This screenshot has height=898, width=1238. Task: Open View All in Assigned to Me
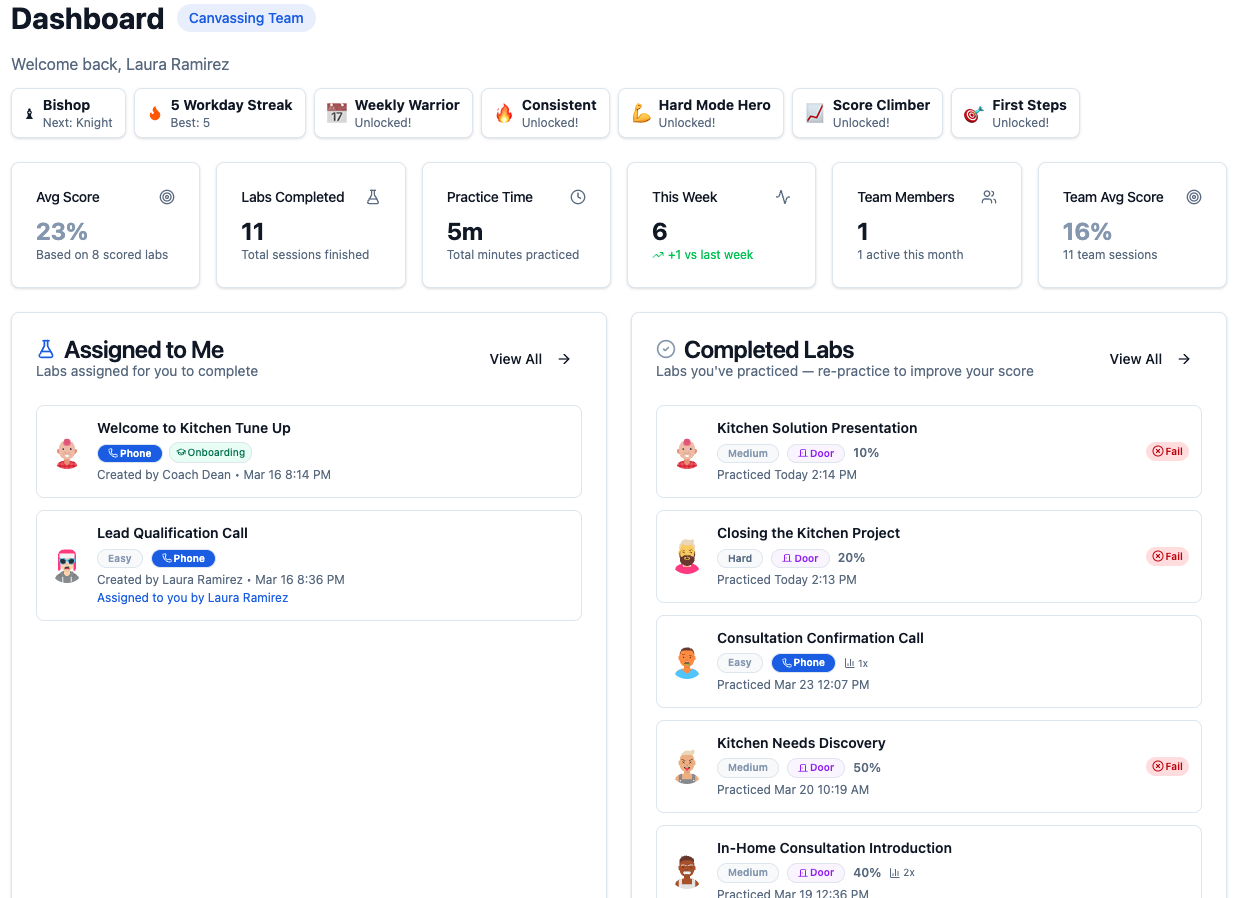(530, 359)
